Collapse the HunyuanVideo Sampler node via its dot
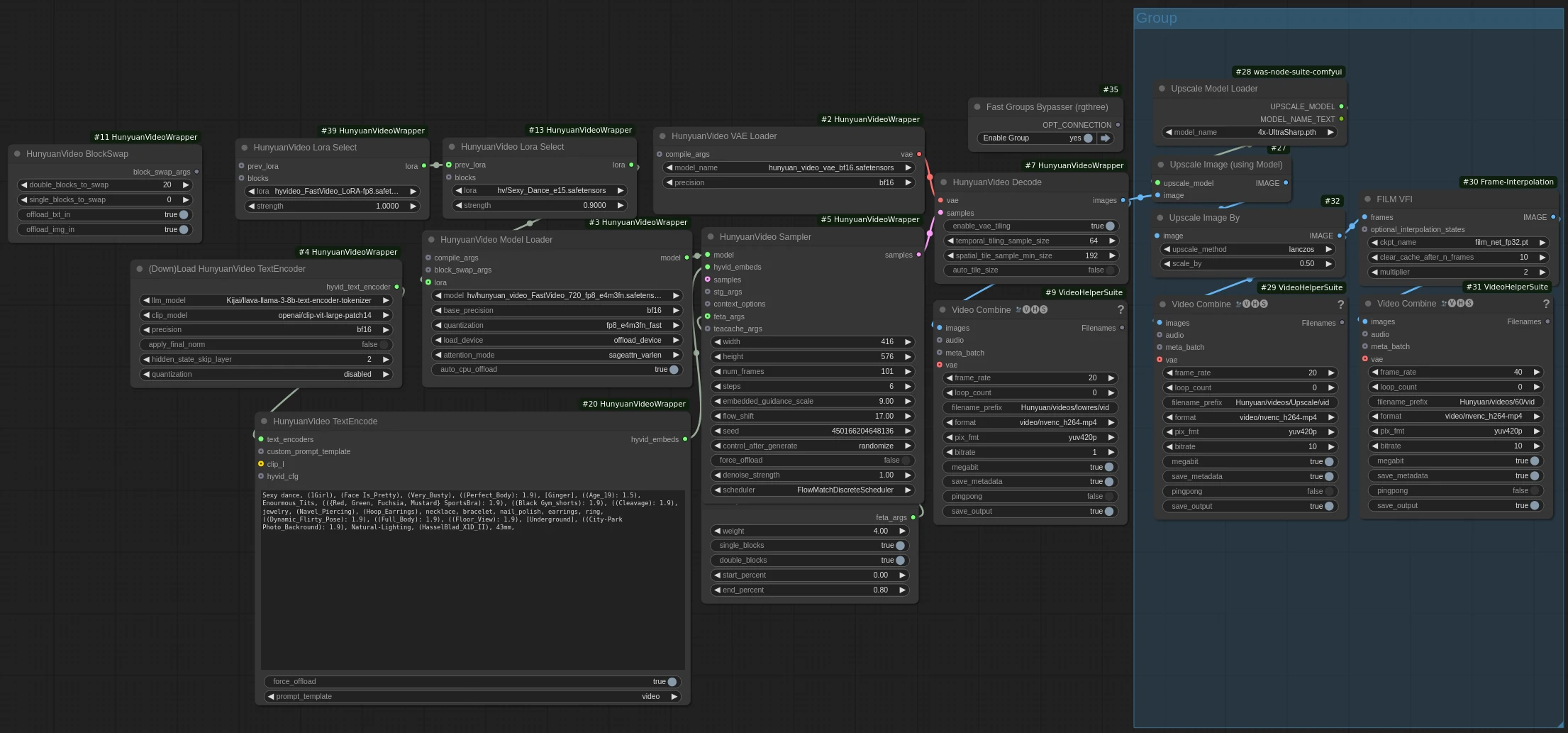This screenshot has width=1568, height=733. [711, 237]
